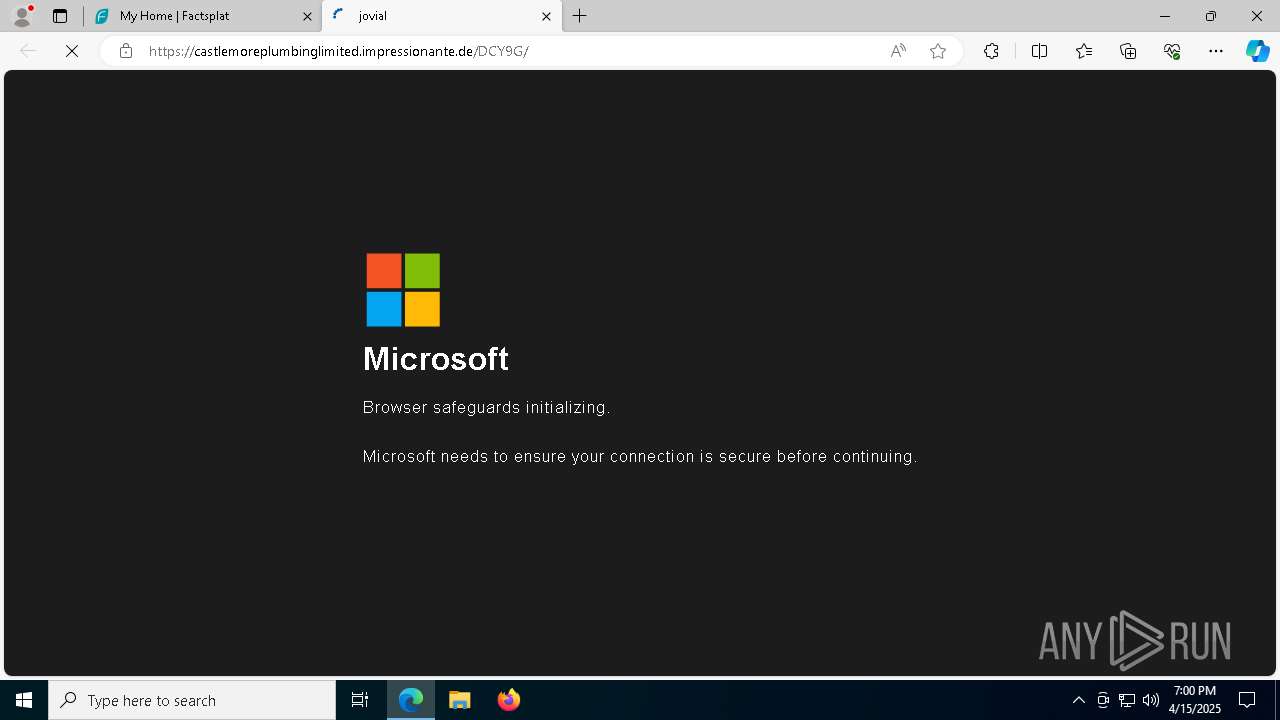
Task: Switch to the jovial tab
Action: coord(442,16)
